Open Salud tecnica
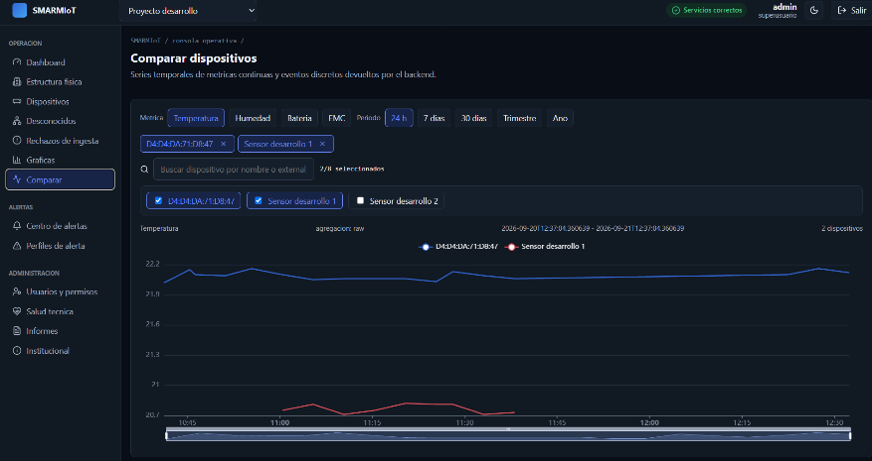 click(x=60, y=311)
